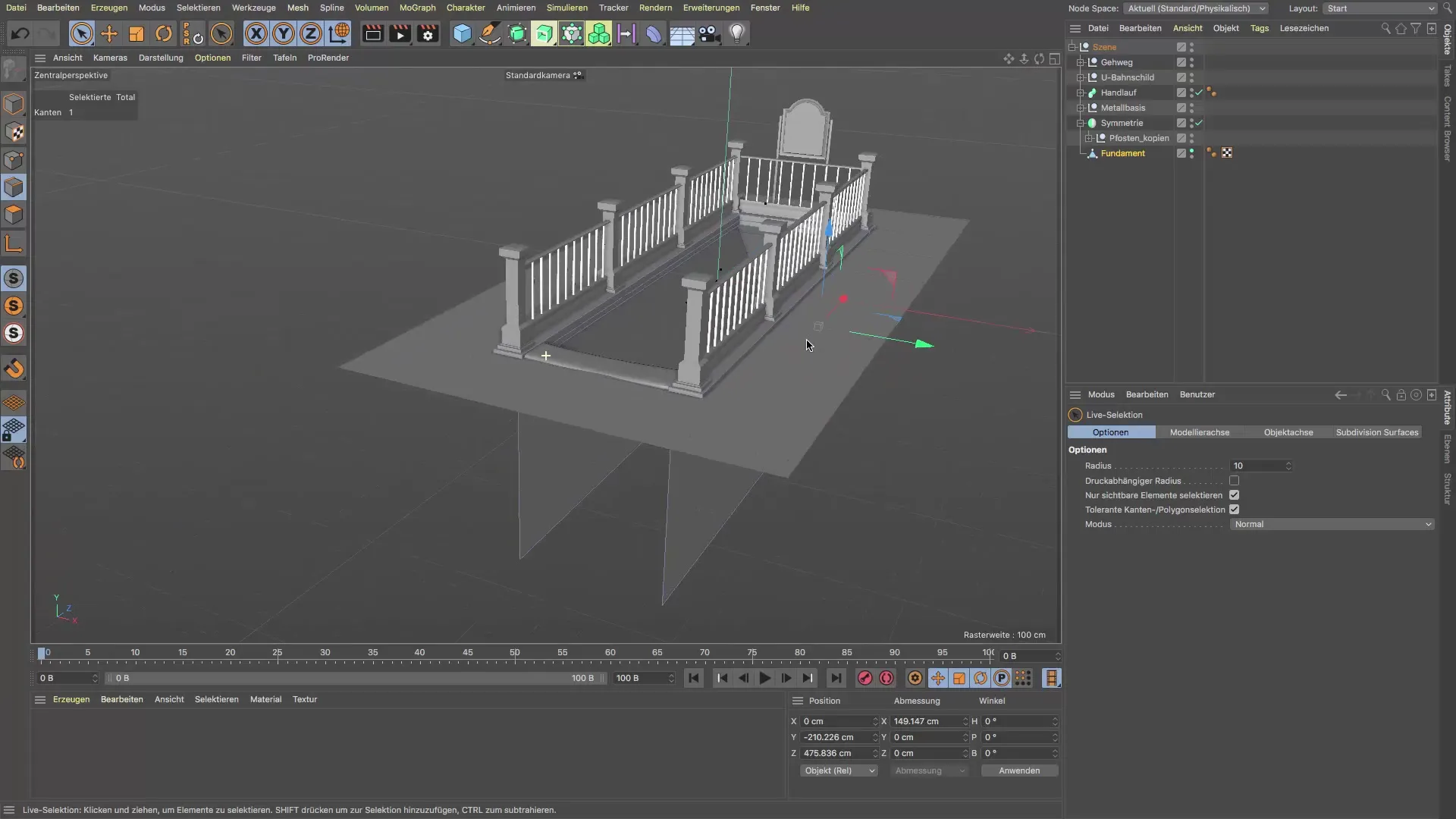Screen dimensions: 1456x819
Task: Open Layout Start dropdown
Action: [1380, 8]
